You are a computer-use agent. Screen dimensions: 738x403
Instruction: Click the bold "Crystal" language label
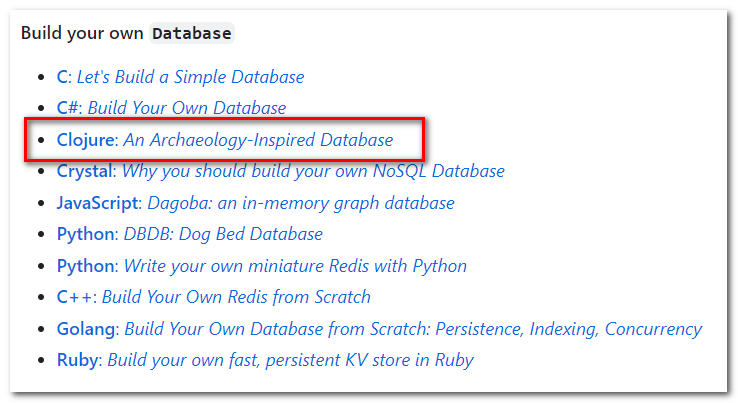(85, 171)
